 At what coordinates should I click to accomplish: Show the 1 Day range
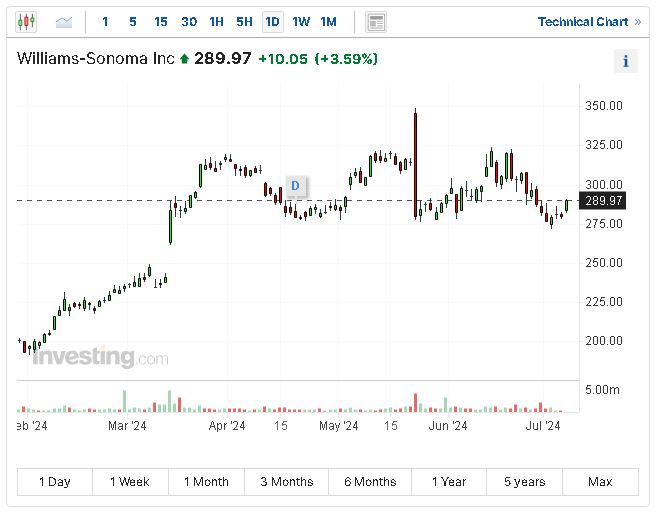pyautogui.click(x=55, y=482)
